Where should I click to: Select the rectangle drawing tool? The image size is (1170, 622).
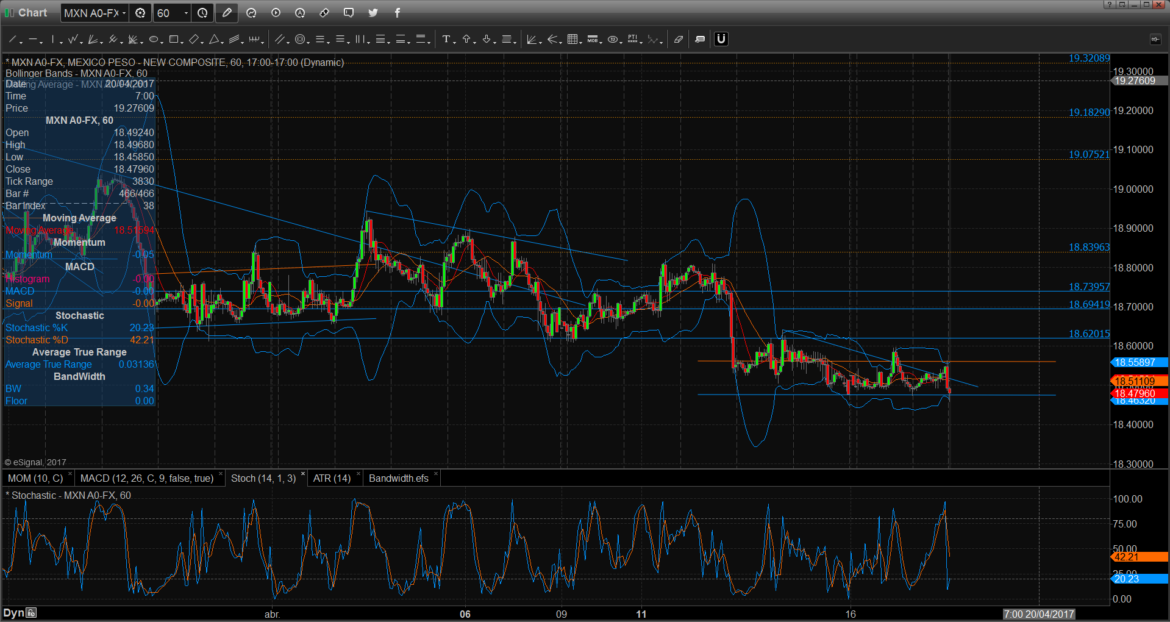click(173, 39)
